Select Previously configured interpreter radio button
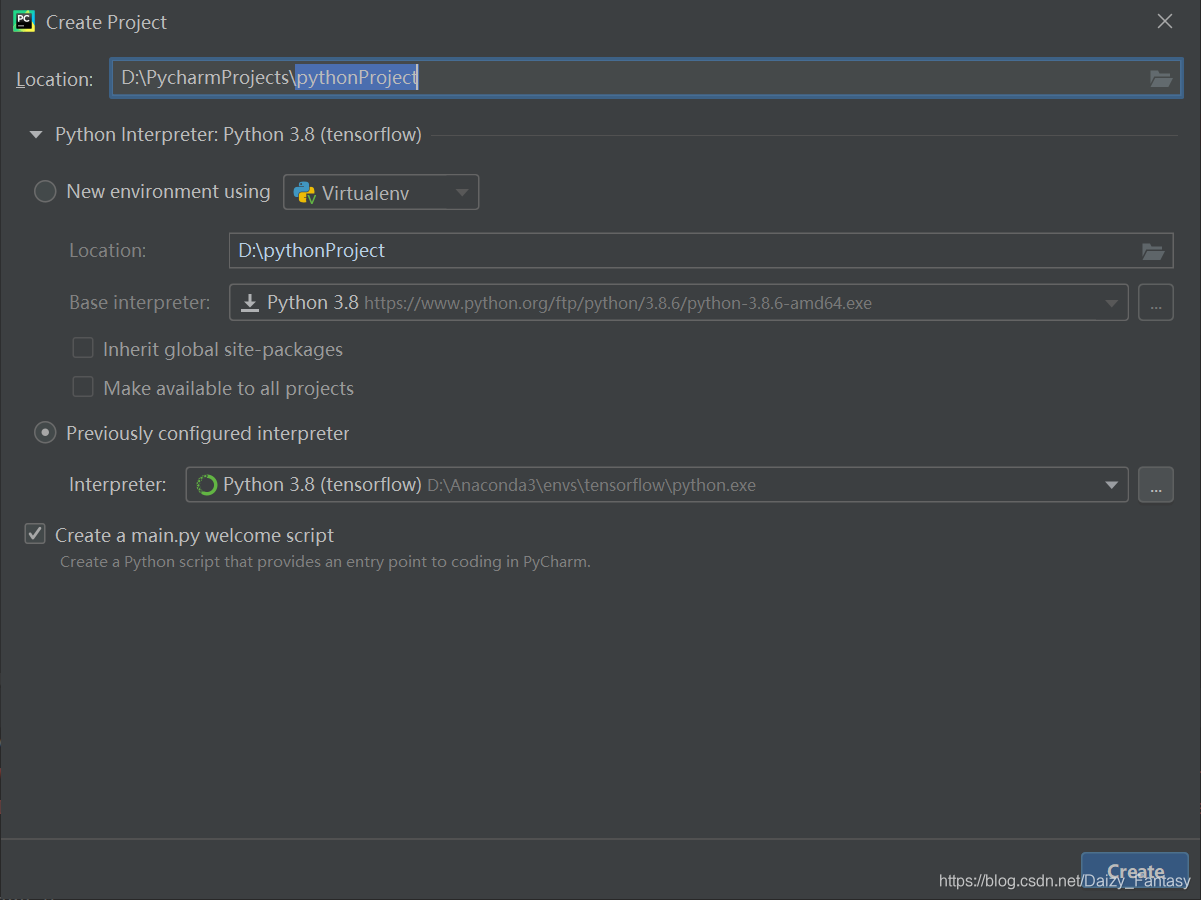This screenshot has width=1201, height=900. point(45,433)
